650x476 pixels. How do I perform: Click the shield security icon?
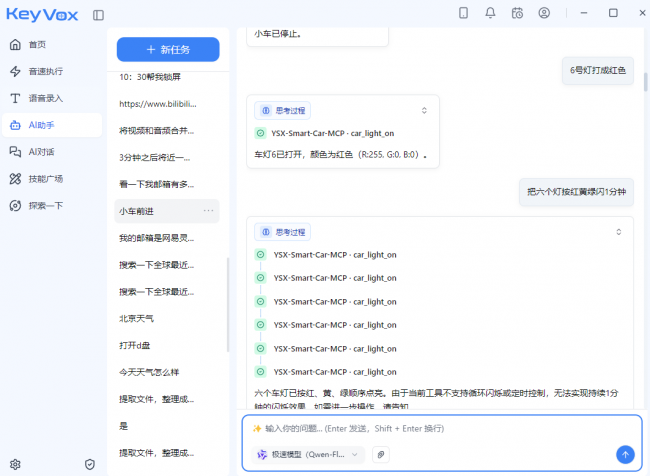pyautogui.click(x=90, y=464)
